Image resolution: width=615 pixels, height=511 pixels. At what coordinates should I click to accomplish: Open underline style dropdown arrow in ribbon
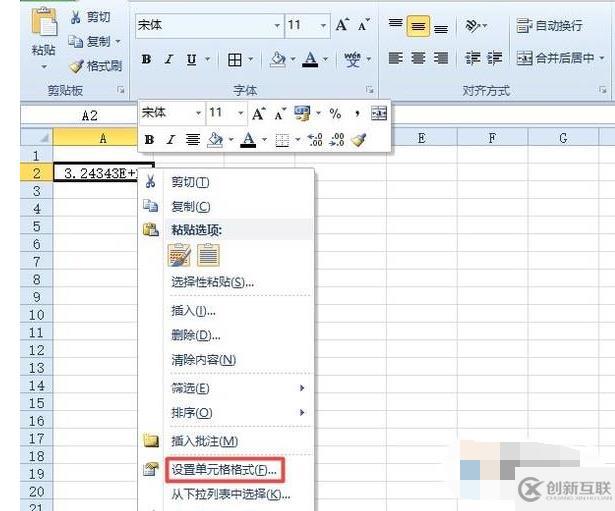point(207,59)
